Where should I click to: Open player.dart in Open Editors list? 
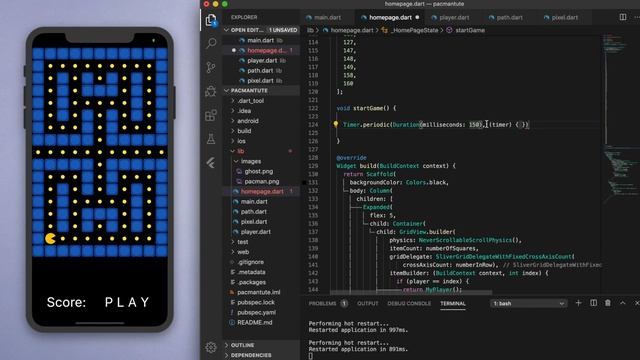pos(261,60)
